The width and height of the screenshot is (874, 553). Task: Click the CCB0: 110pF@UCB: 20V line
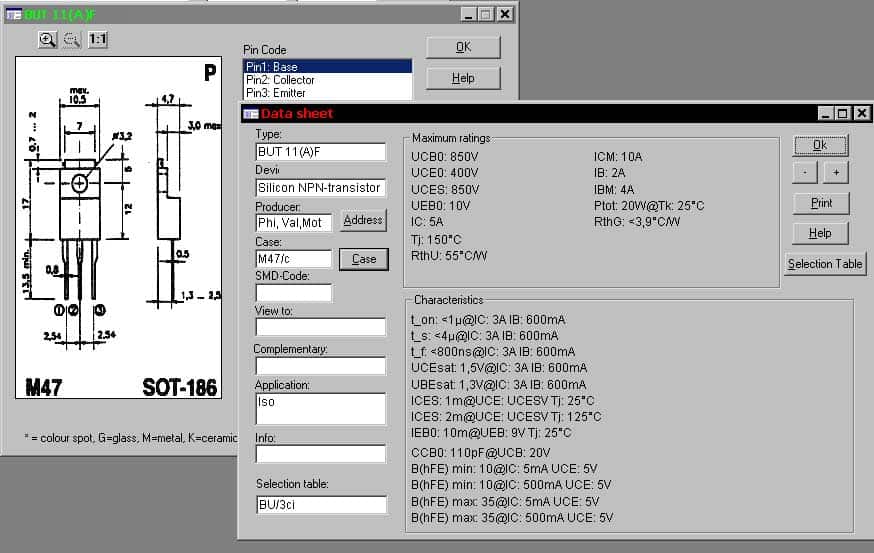(x=480, y=453)
